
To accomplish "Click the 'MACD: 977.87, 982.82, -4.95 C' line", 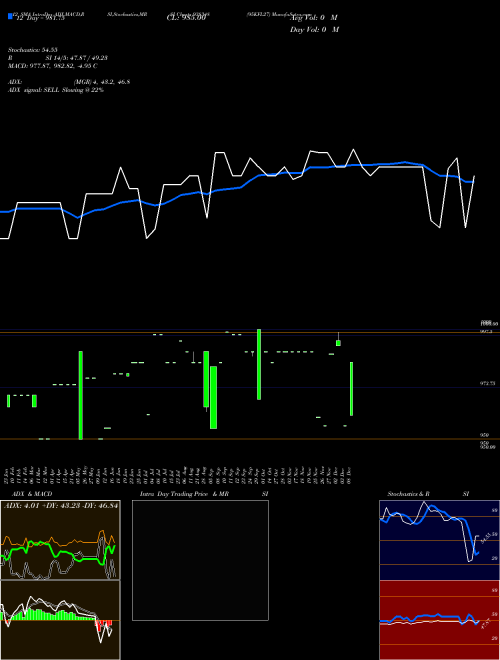I will (53, 66).
